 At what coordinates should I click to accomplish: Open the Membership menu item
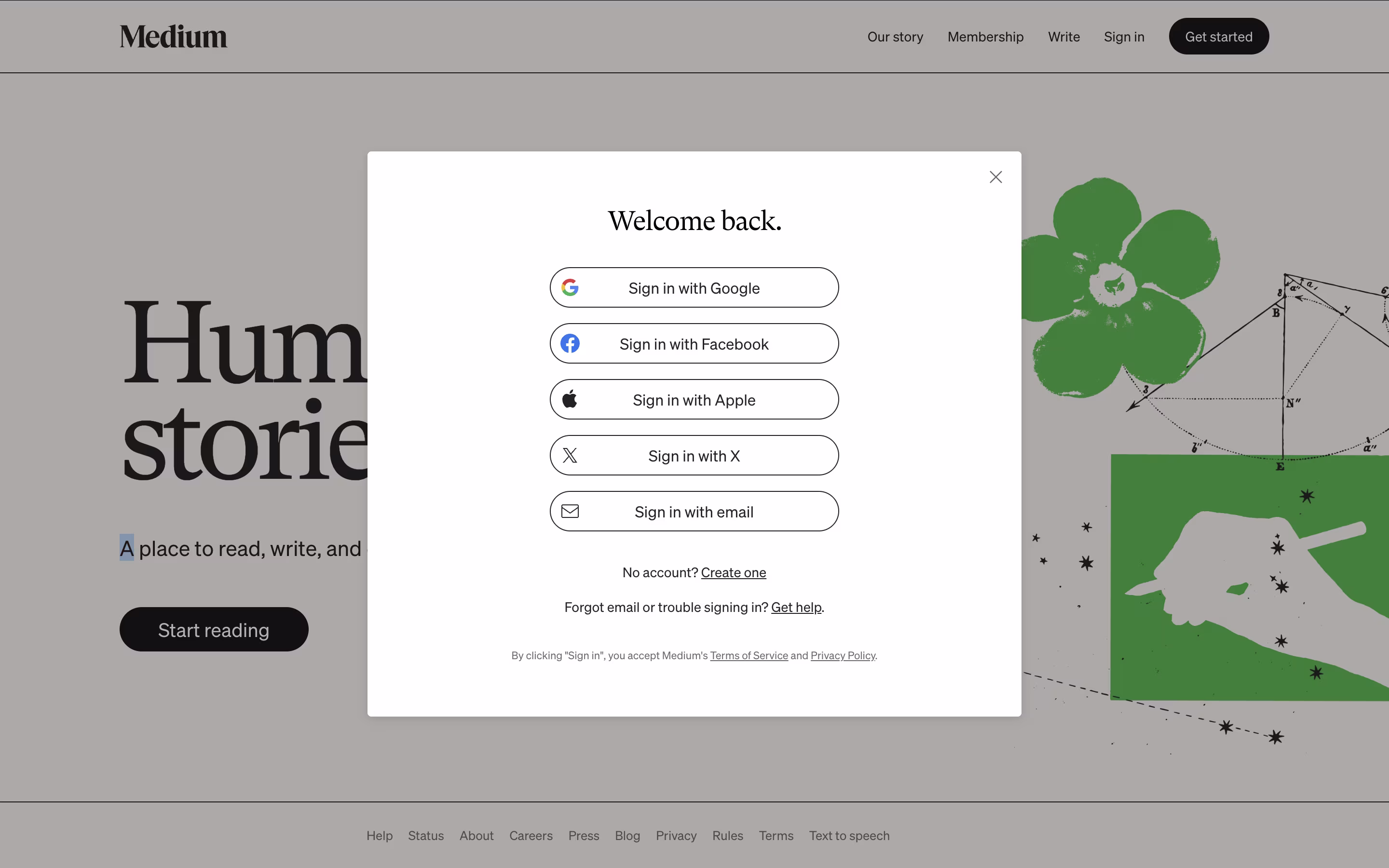[x=985, y=37]
